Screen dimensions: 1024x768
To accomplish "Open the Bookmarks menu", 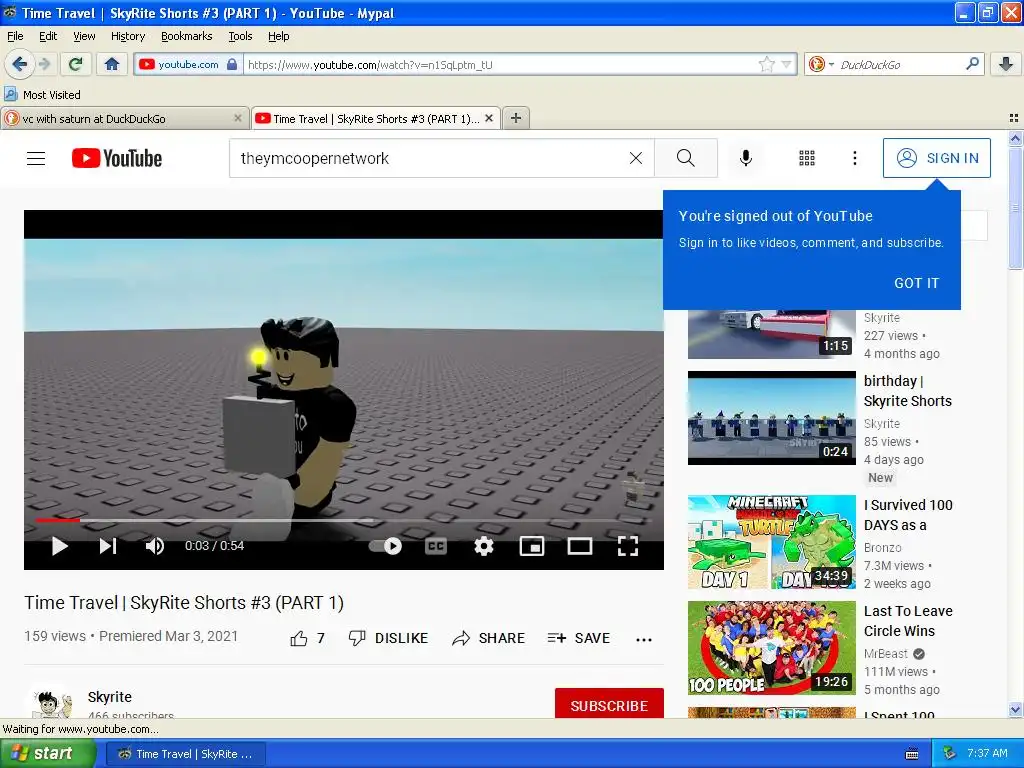I will [x=187, y=36].
